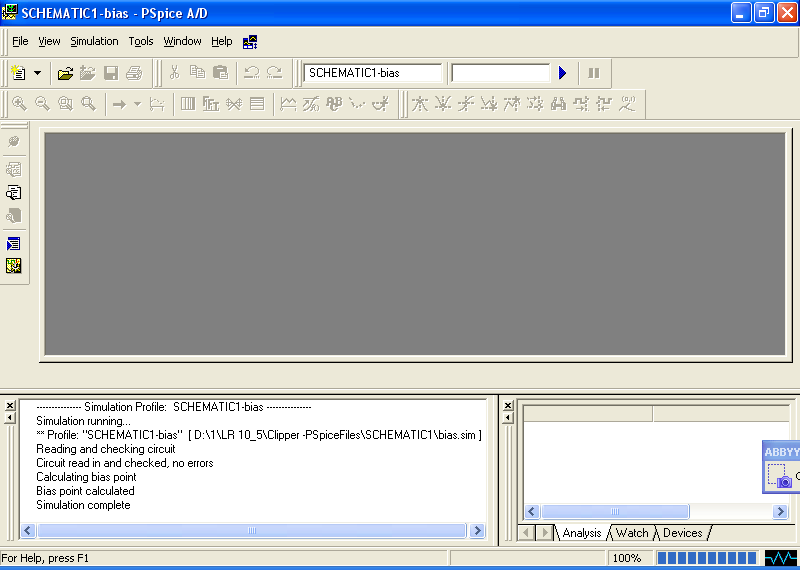This screenshot has width=800, height=570.
Task: Click the Redo arrow icon
Action: click(x=274, y=72)
